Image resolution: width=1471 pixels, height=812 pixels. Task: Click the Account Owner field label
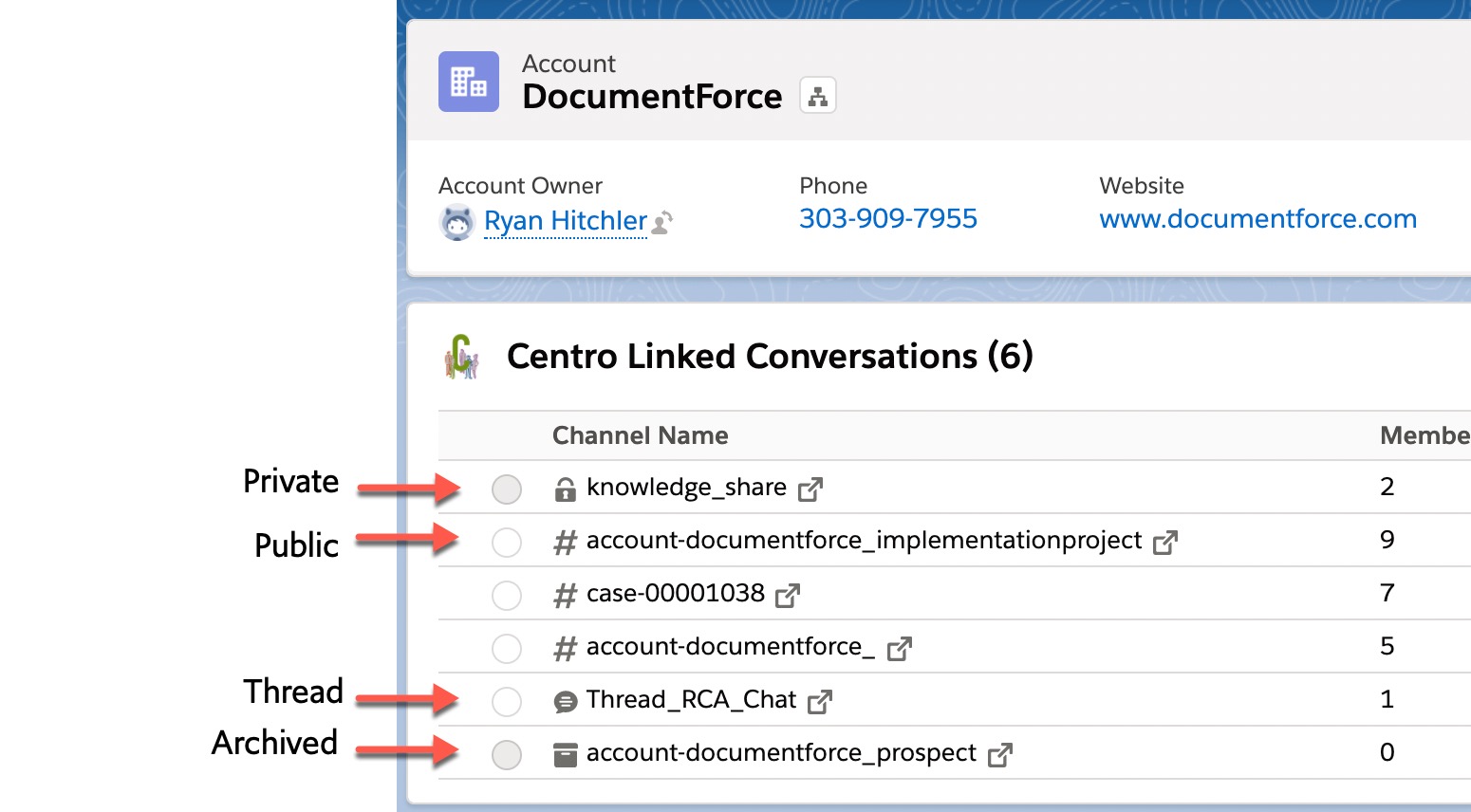pos(520,186)
